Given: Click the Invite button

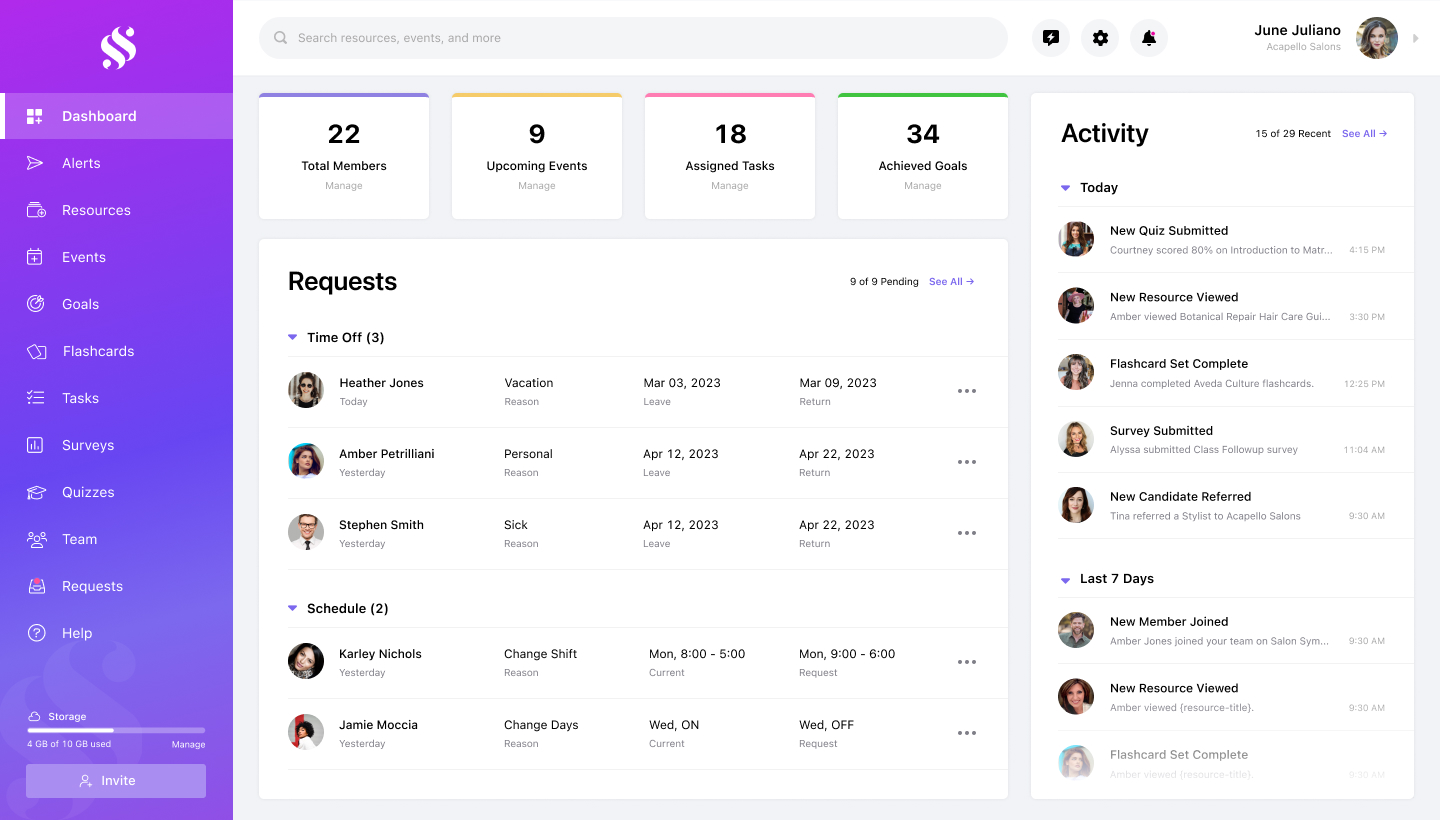Looking at the screenshot, I should click(115, 781).
